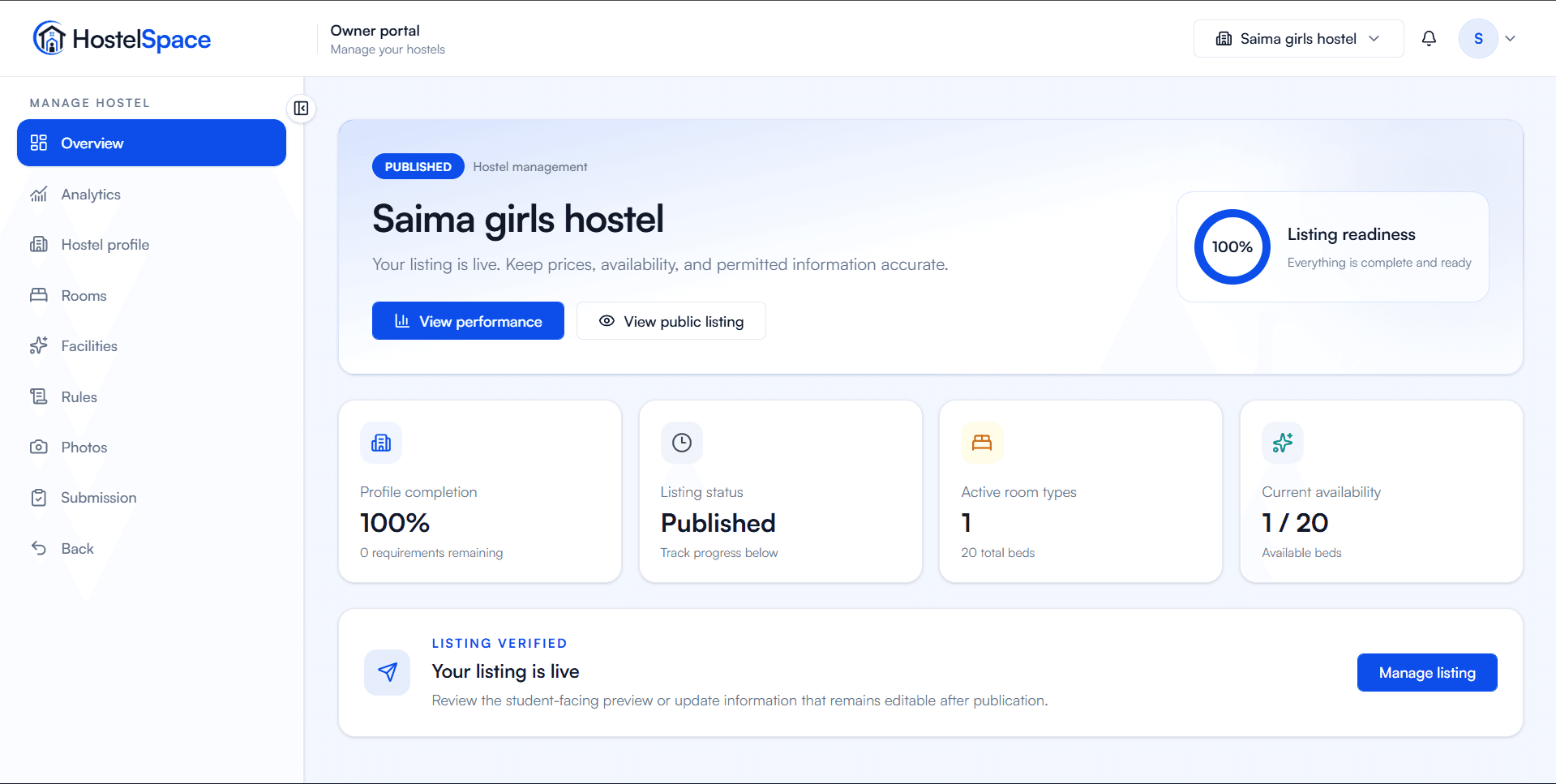Click the LISTING VERIFIED label
Viewport: 1556px width, 784px height.
pos(499,644)
